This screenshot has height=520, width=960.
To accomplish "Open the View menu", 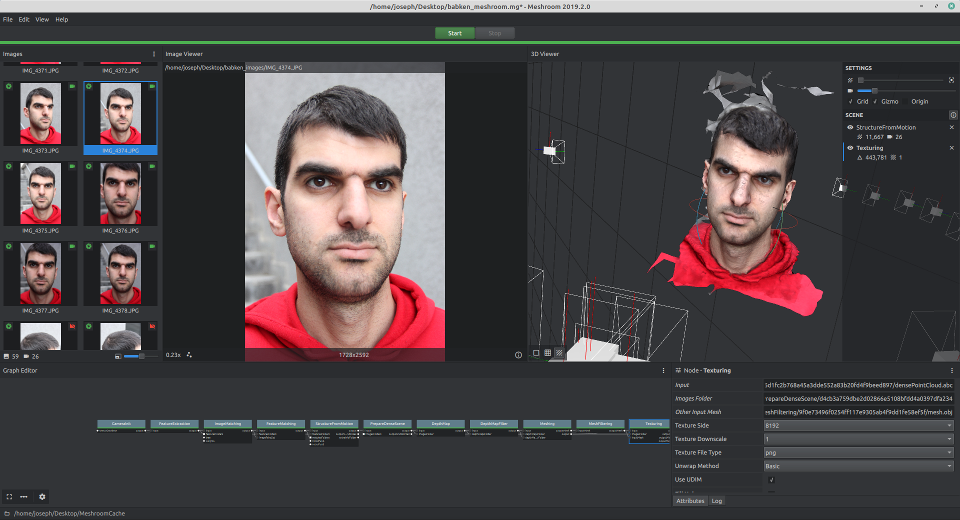I will [x=42, y=20].
